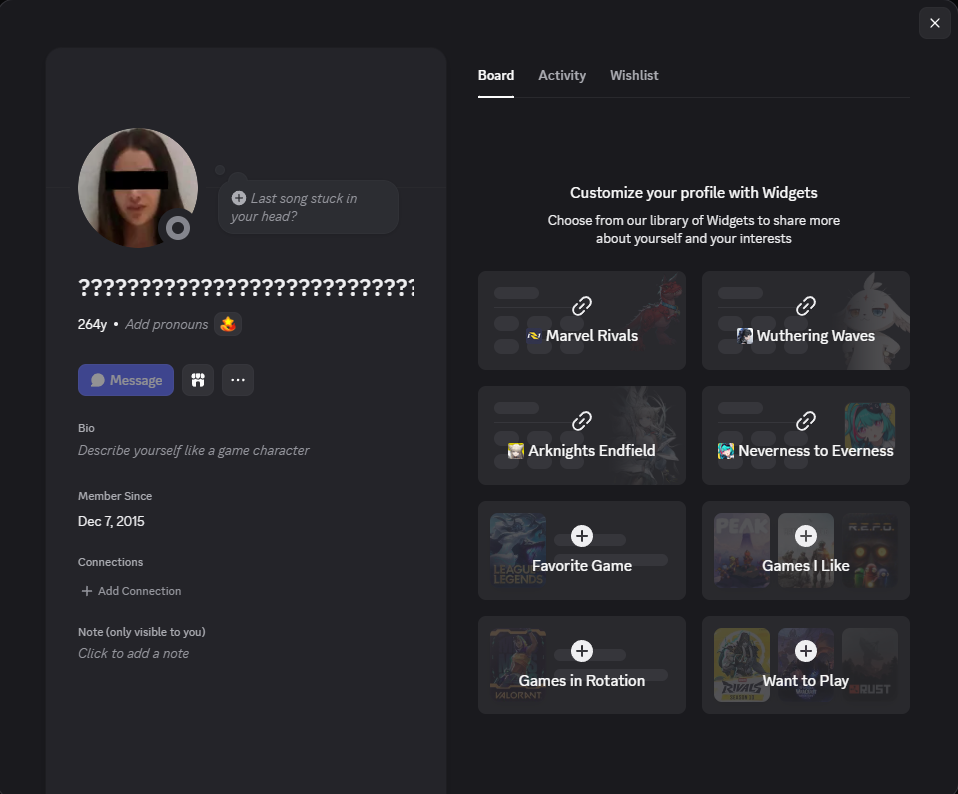
Task: Link the Neverness to Everness widget
Action: (x=806, y=435)
